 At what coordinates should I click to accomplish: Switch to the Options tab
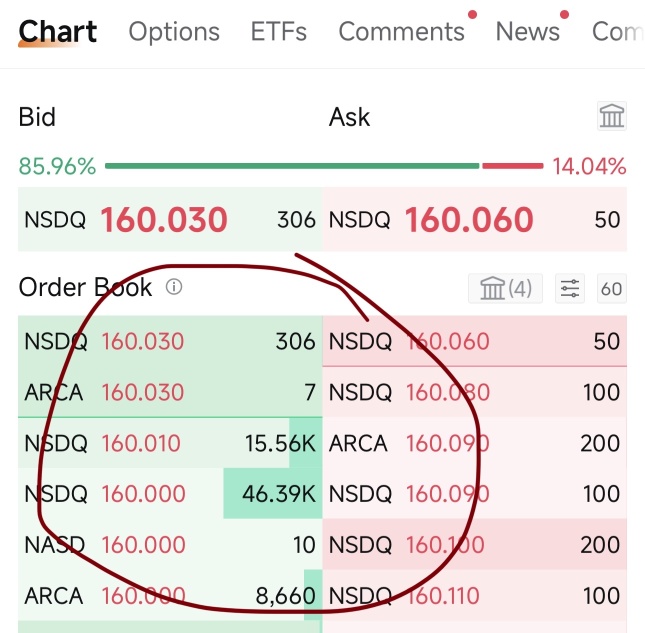tap(174, 32)
